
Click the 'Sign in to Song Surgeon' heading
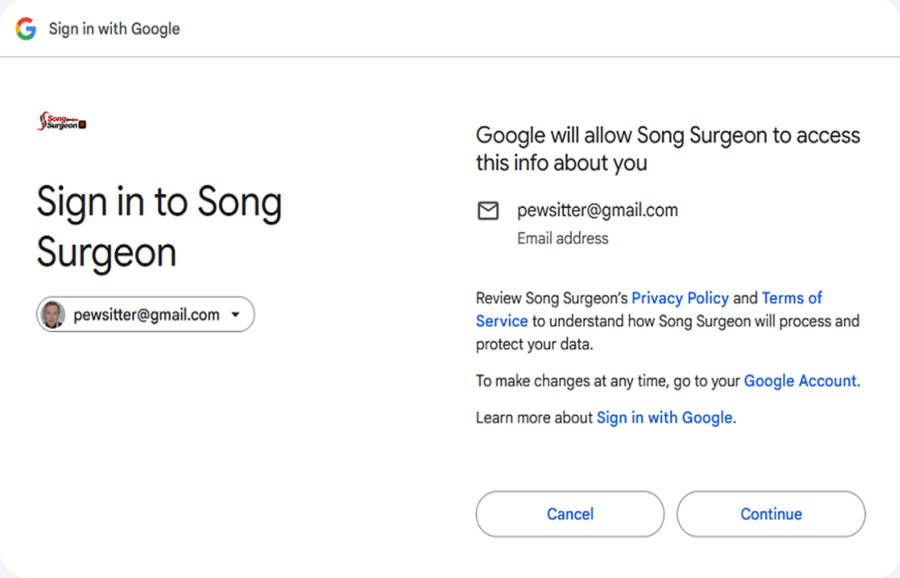point(159,227)
